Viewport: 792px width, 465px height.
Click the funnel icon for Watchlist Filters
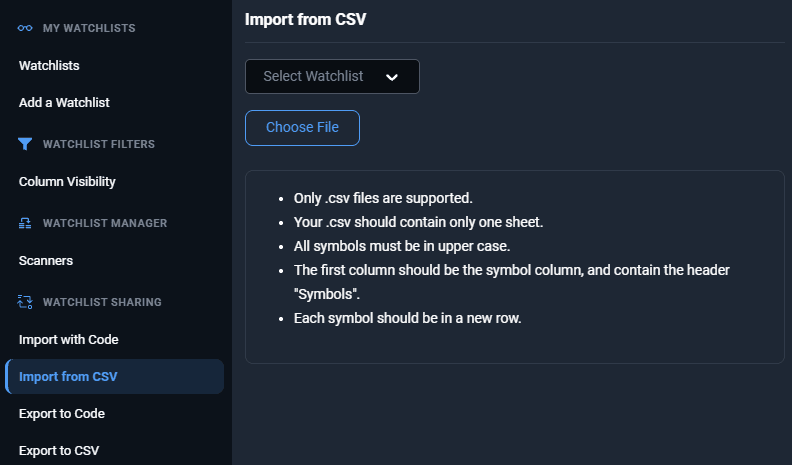(25, 144)
